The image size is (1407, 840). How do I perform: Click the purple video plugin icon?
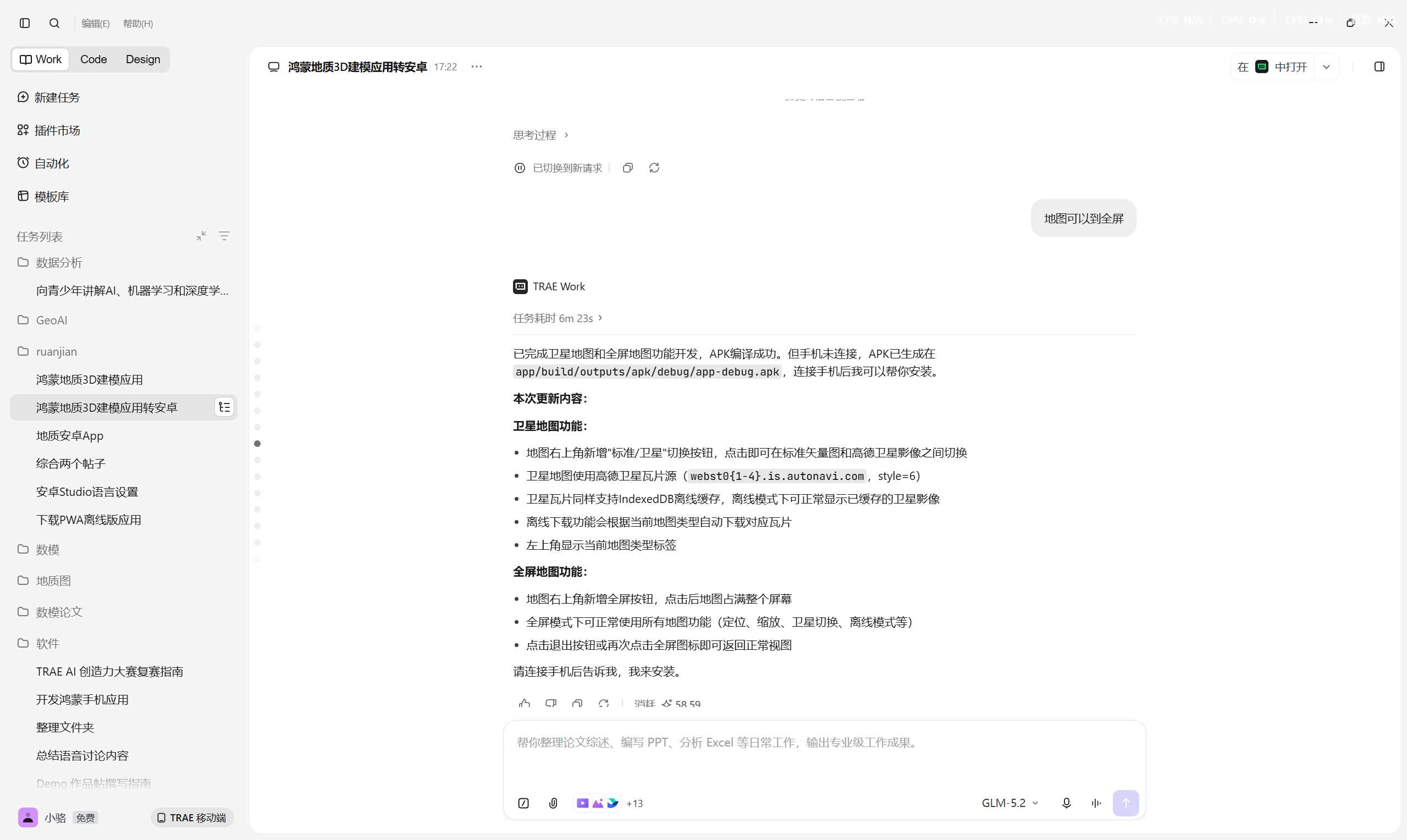pos(582,803)
